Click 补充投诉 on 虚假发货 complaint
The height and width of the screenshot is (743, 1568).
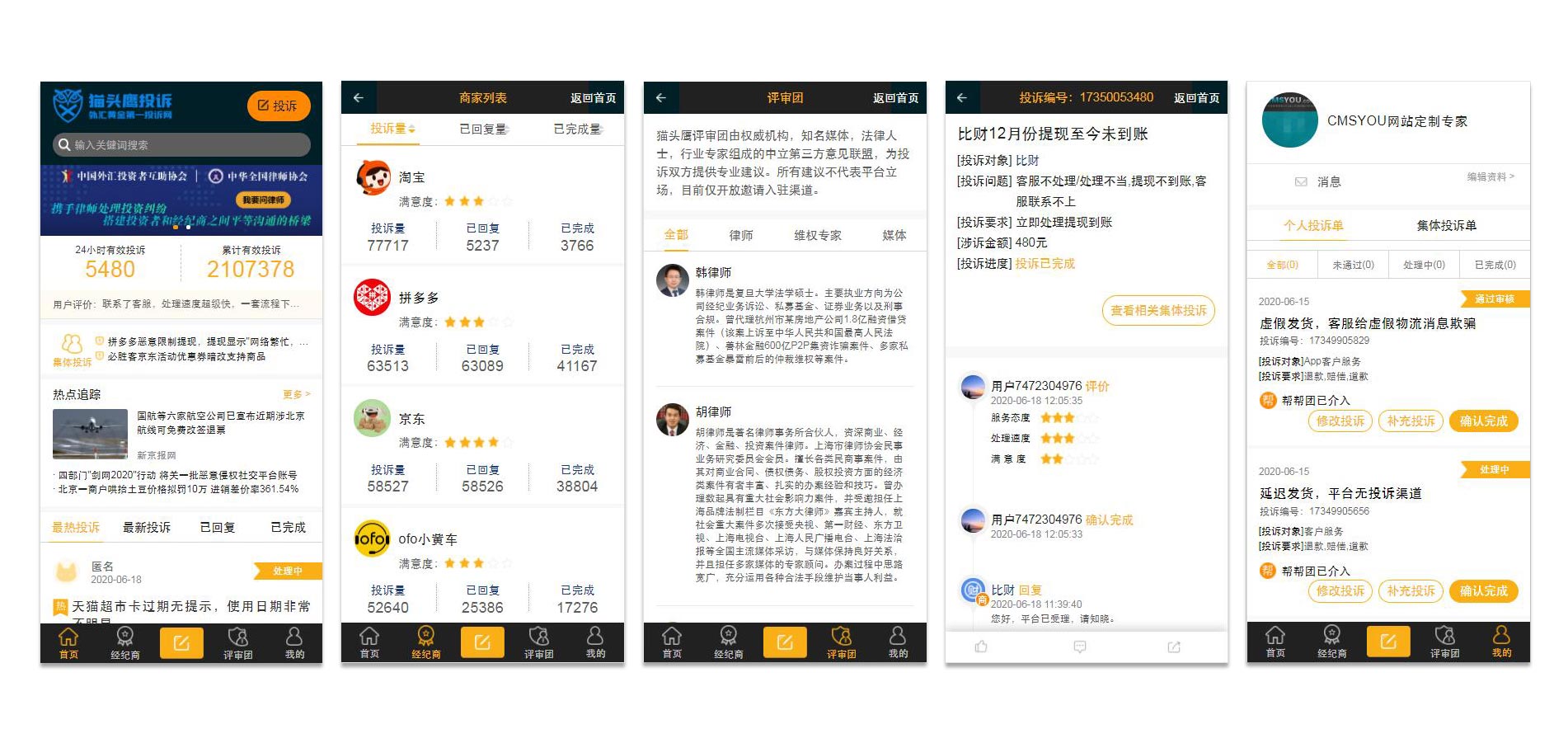(1411, 421)
